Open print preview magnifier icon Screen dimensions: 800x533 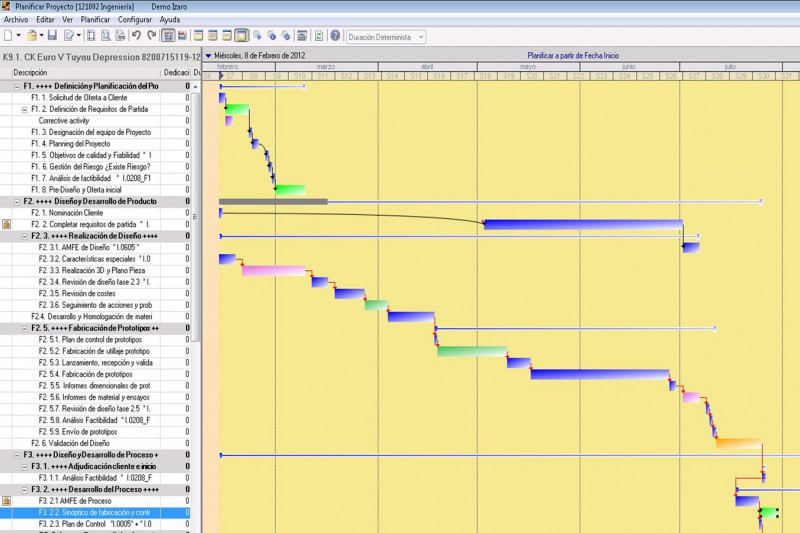106,36
